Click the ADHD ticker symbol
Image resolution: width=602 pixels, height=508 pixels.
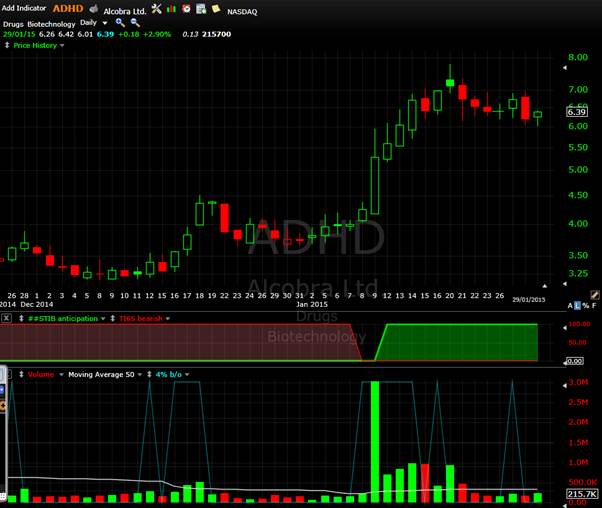(x=68, y=8)
